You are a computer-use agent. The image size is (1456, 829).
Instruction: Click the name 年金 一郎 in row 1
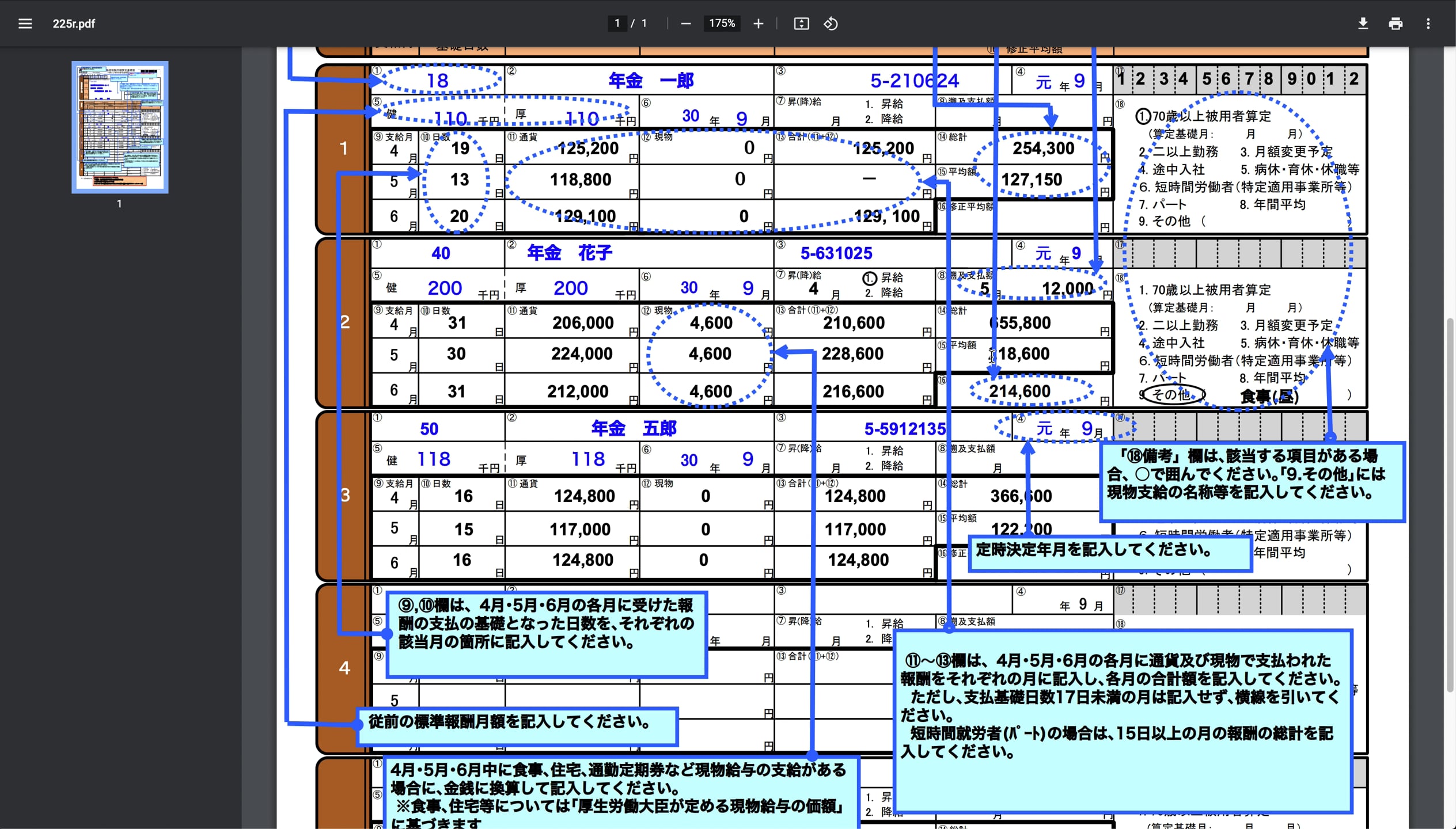[650, 81]
